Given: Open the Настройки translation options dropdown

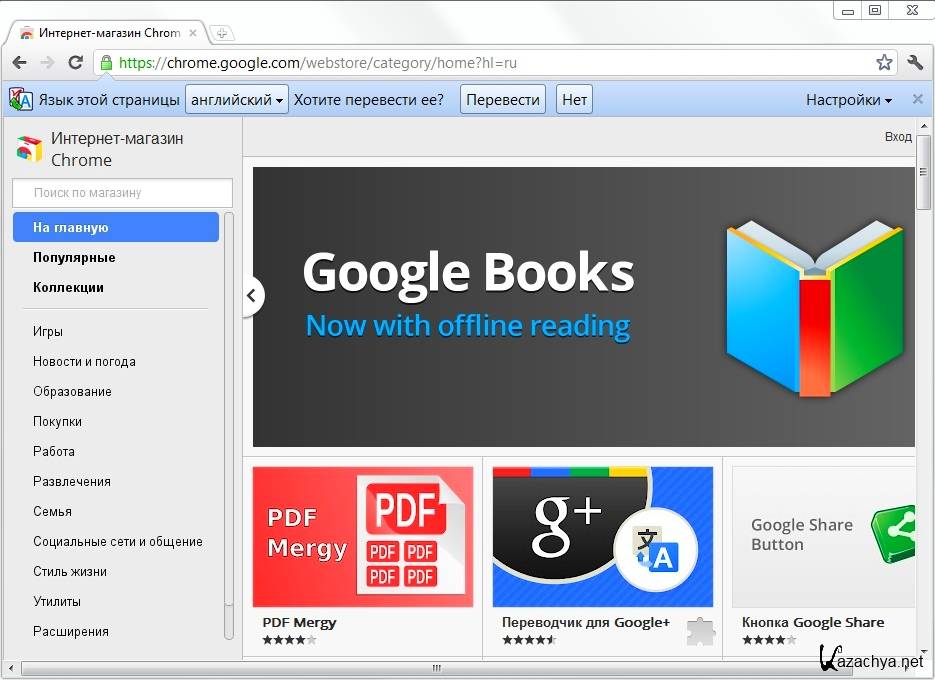Looking at the screenshot, I should [x=849, y=99].
